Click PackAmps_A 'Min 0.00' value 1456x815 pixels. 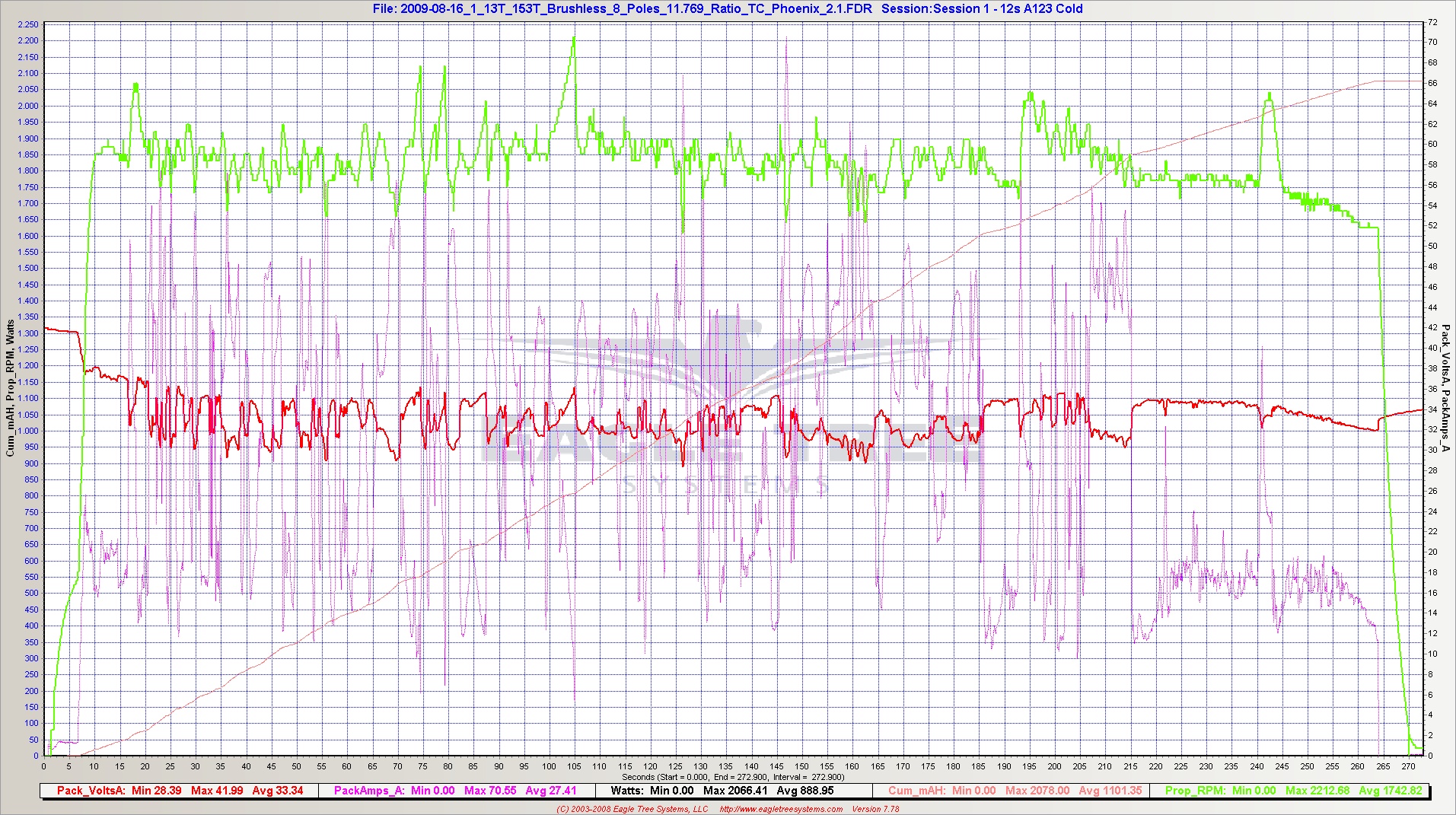pyautogui.click(x=433, y=791)
